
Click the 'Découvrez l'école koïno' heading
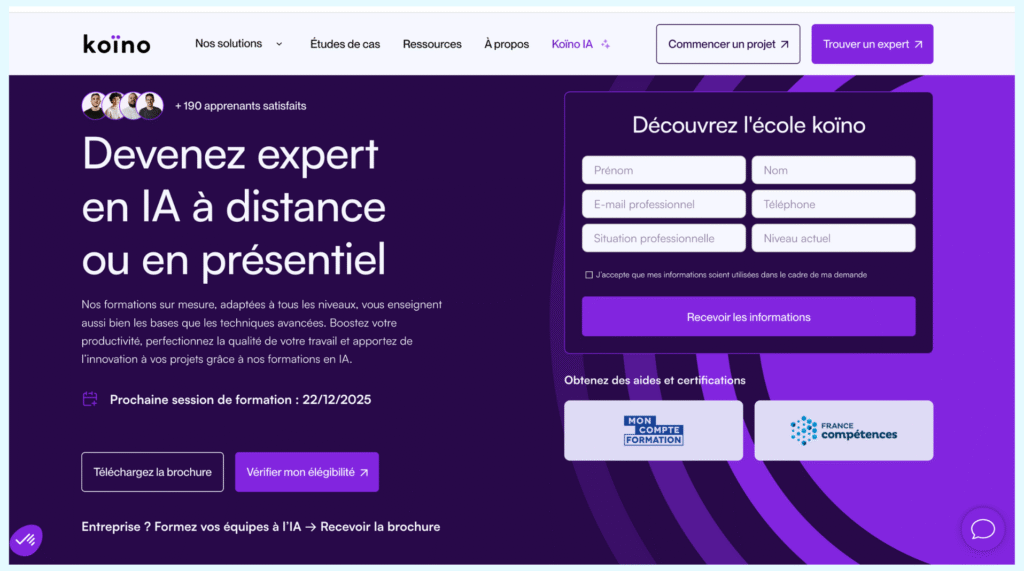click(748, 125)
